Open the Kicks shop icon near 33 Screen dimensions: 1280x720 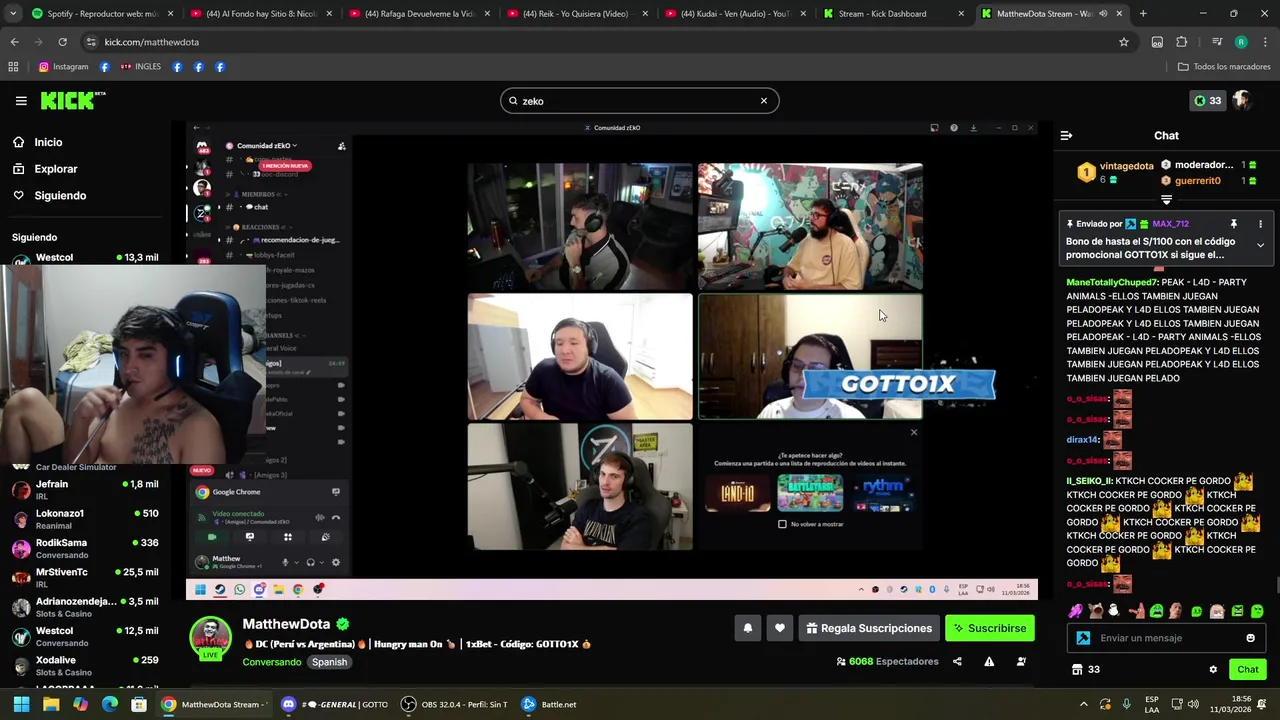pyautogui.click(x=1077, y=670)
